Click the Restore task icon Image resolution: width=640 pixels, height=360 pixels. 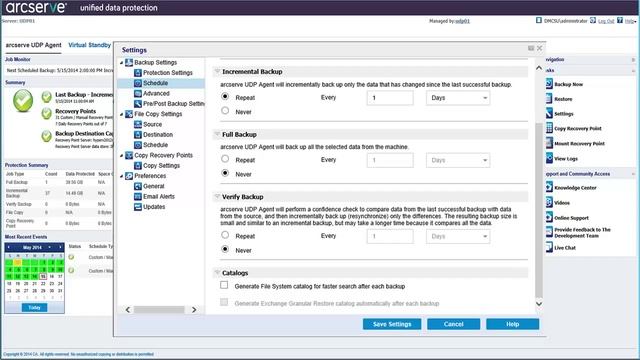tap(549, 98)
